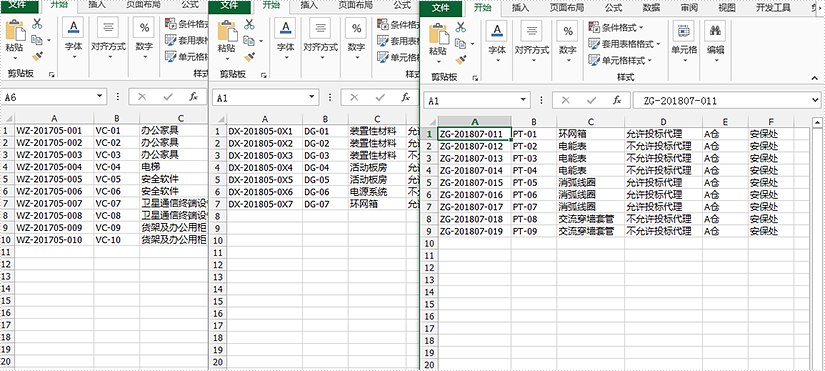Open 字体 font group in right window

click(x=497, y=42)
